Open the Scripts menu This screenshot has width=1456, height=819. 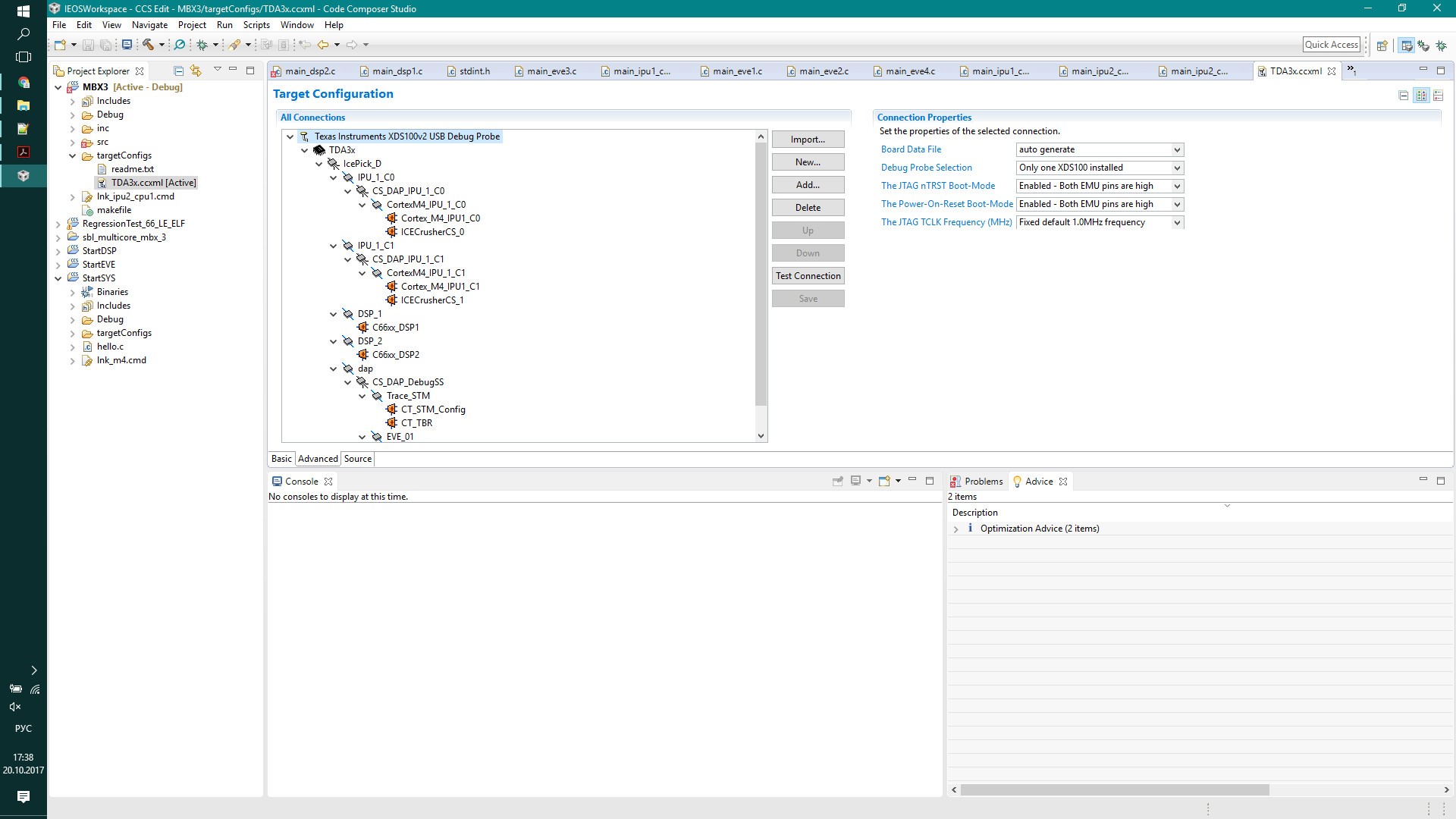click(256, 25)
